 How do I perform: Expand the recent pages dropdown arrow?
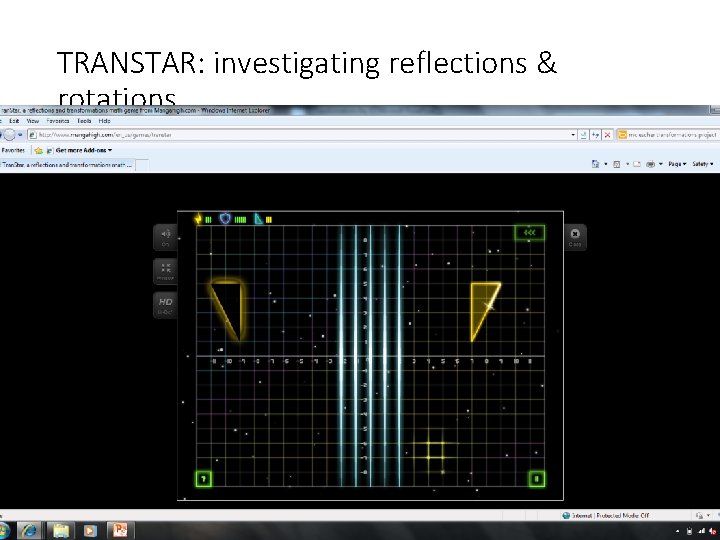[20, 135]
